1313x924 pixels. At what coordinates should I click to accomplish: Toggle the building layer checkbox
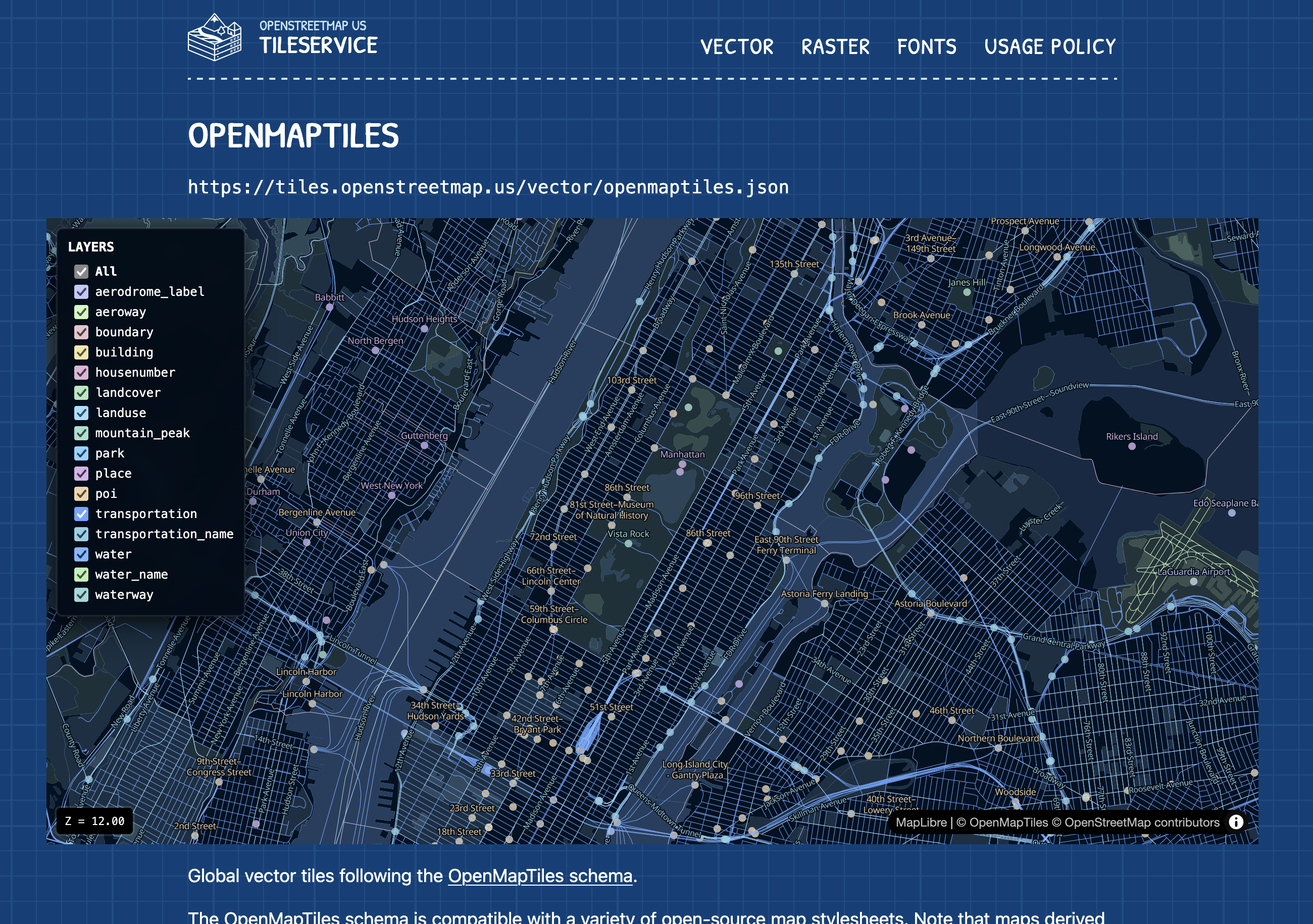81,352
